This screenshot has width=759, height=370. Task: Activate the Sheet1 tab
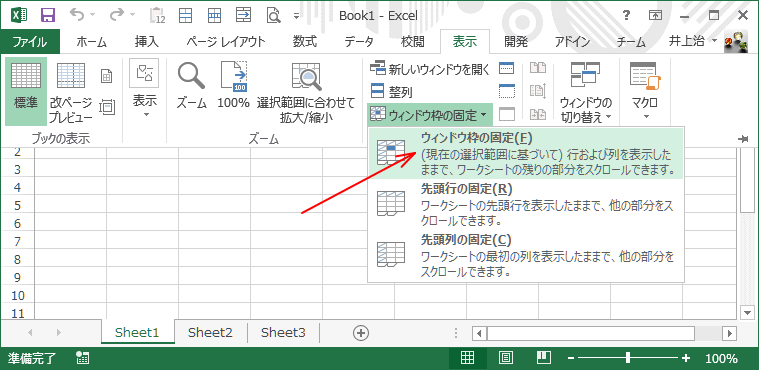[137, 332]
